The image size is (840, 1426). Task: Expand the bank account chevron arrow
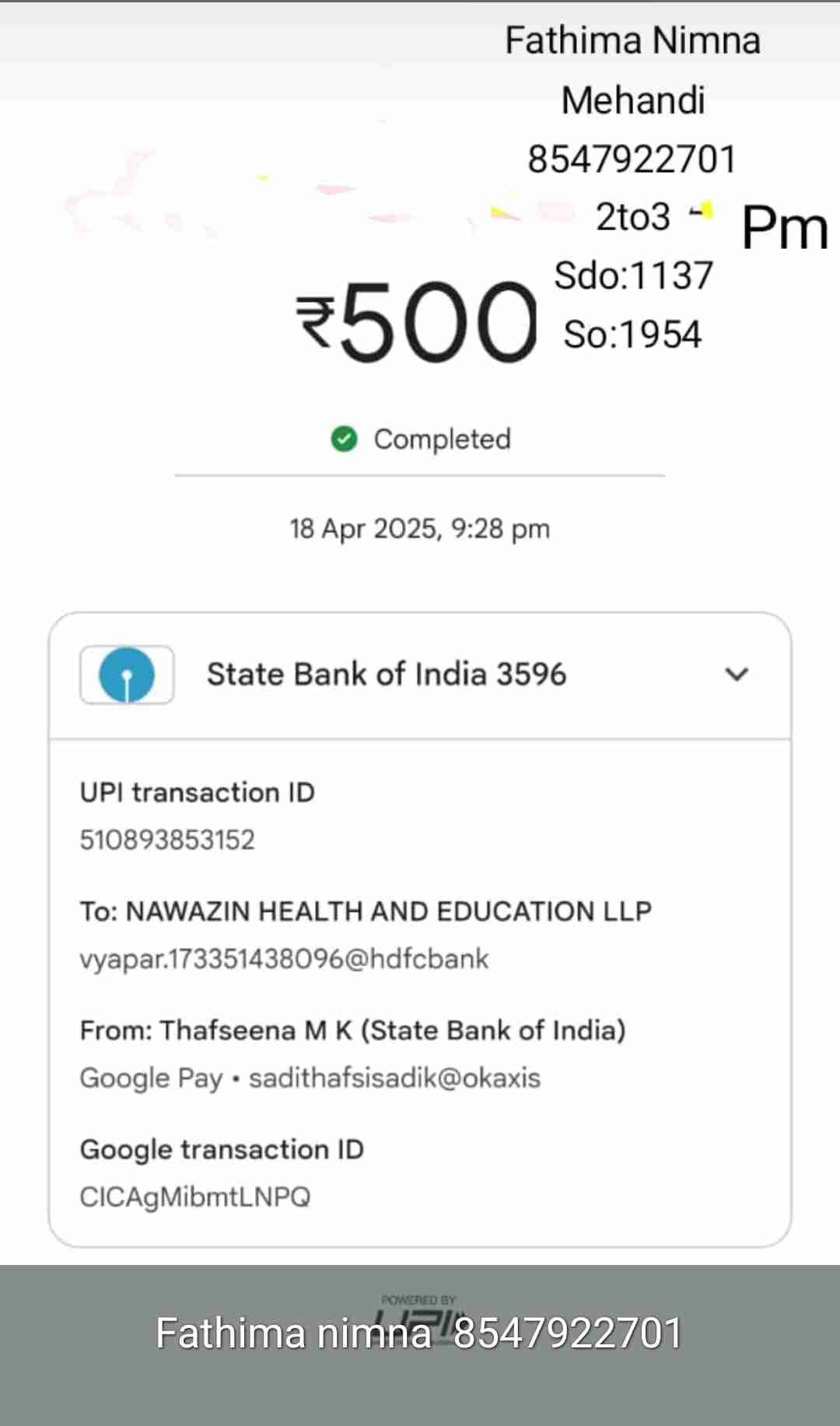(737, 674)
